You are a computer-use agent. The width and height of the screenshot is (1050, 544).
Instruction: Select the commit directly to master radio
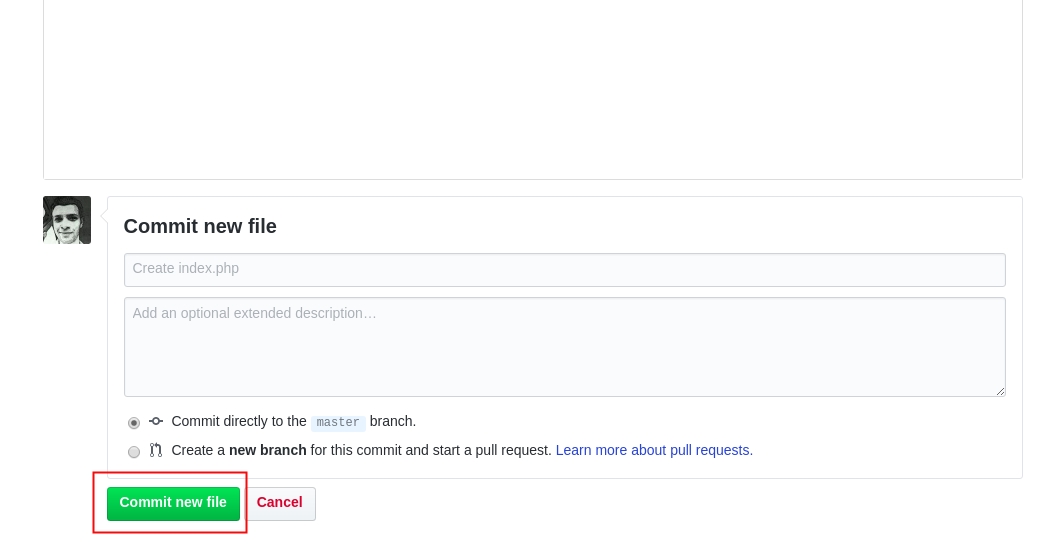[x=134, y=423]
